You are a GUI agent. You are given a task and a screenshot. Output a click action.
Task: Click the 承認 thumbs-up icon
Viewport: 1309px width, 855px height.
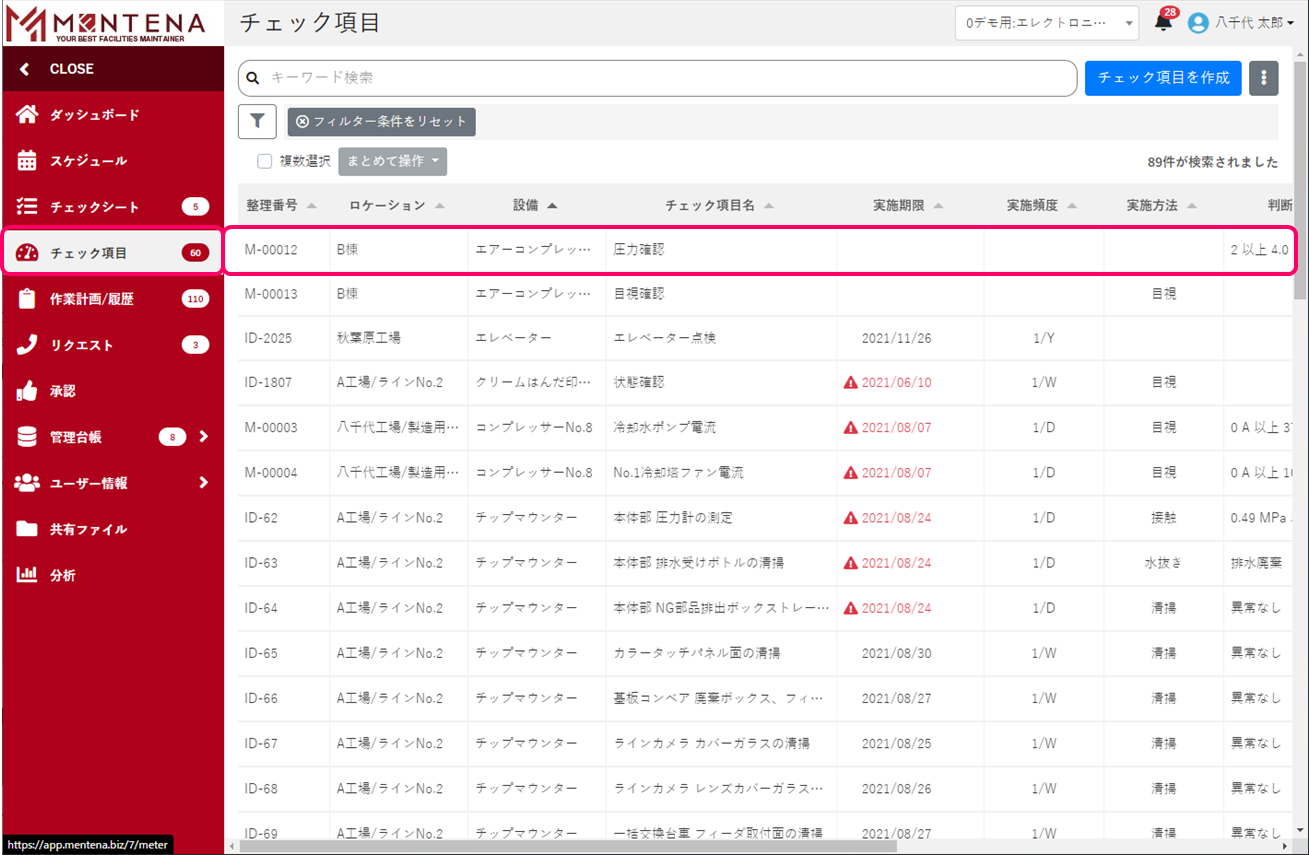27,391
